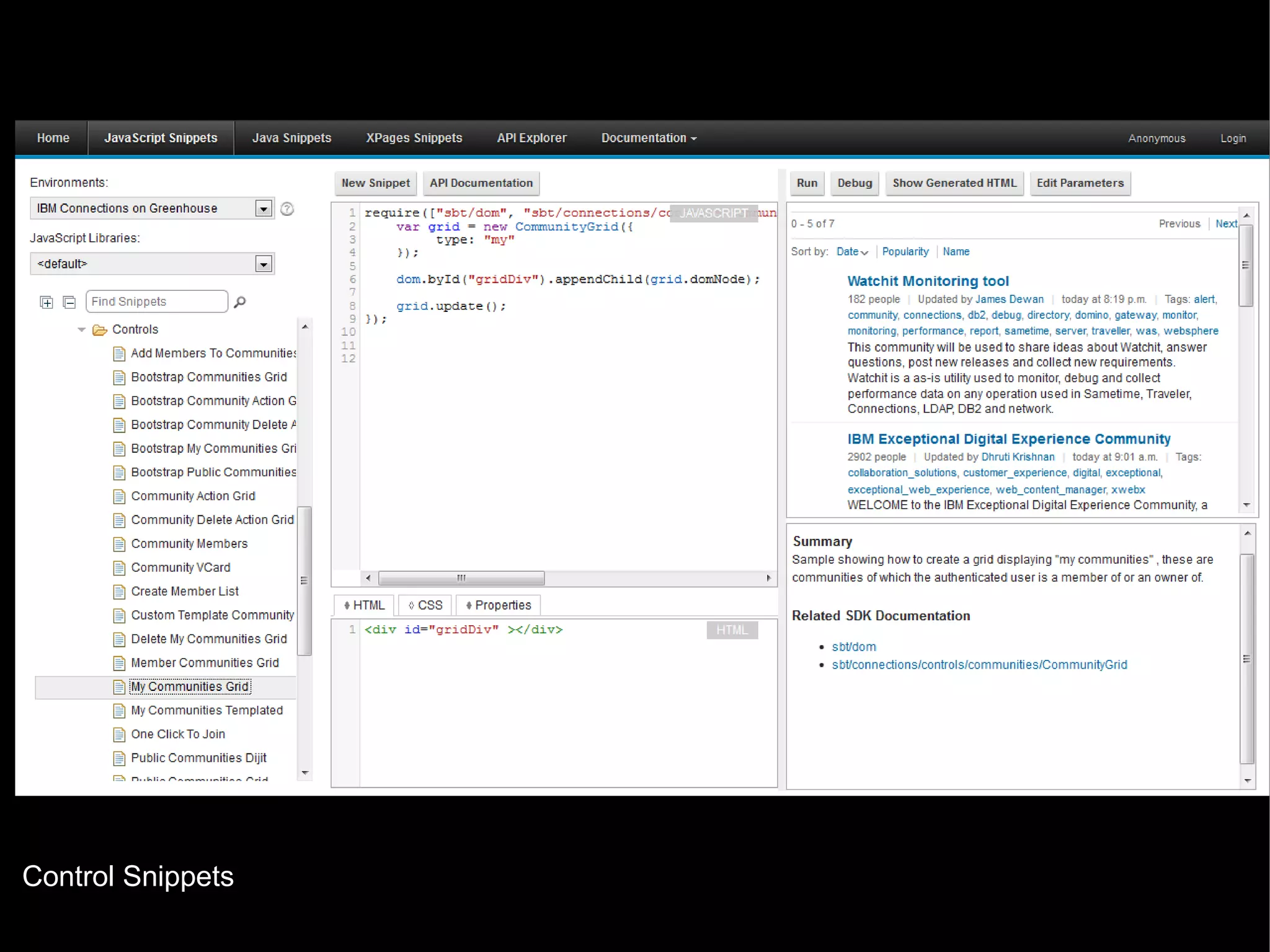The height and width of the screenshot is (952, 1270).
Task: Click the search magnifier icon beside Find Snippets
Action: point(239,302)
